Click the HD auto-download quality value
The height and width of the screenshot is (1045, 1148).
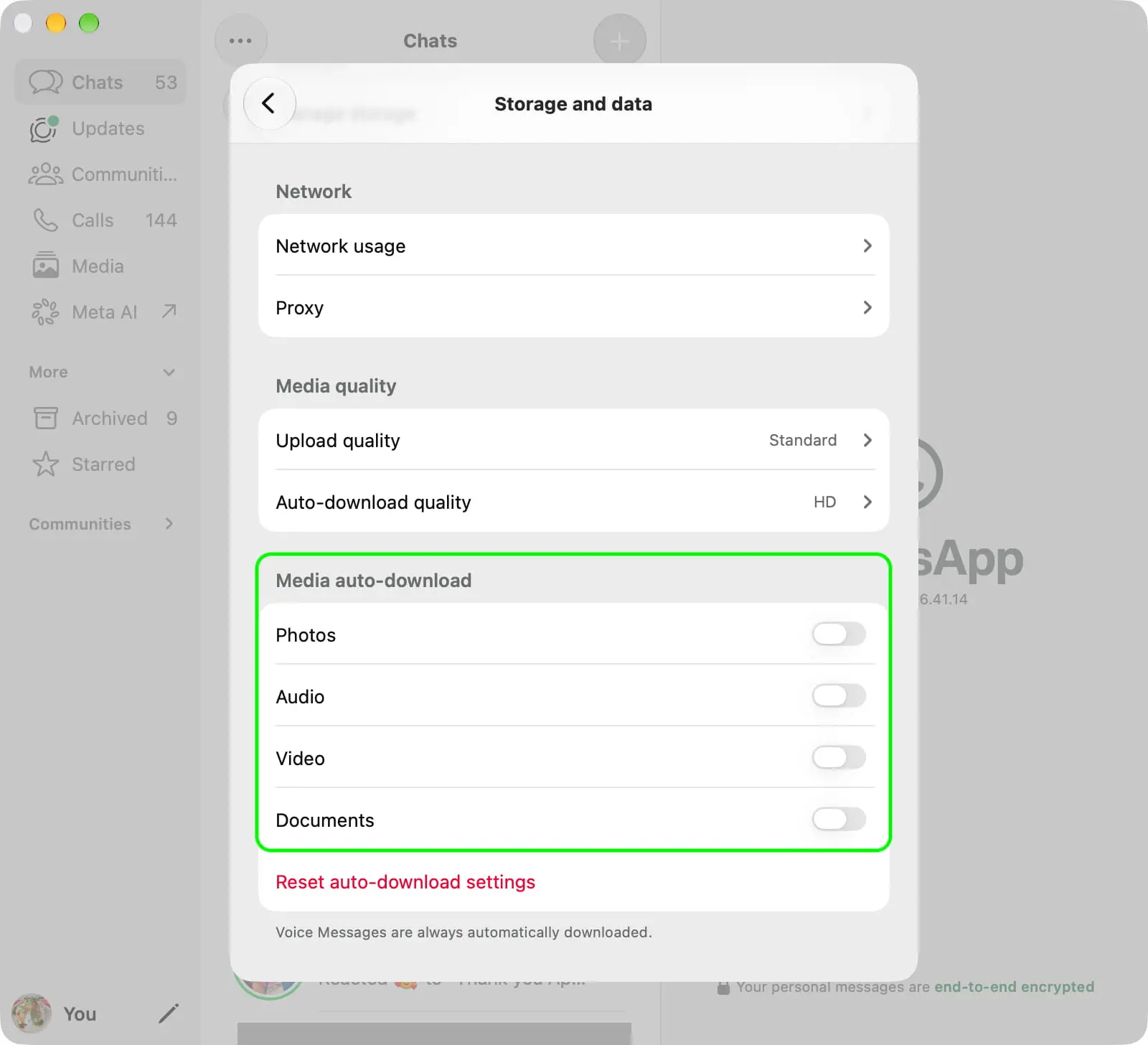[825, 502]
